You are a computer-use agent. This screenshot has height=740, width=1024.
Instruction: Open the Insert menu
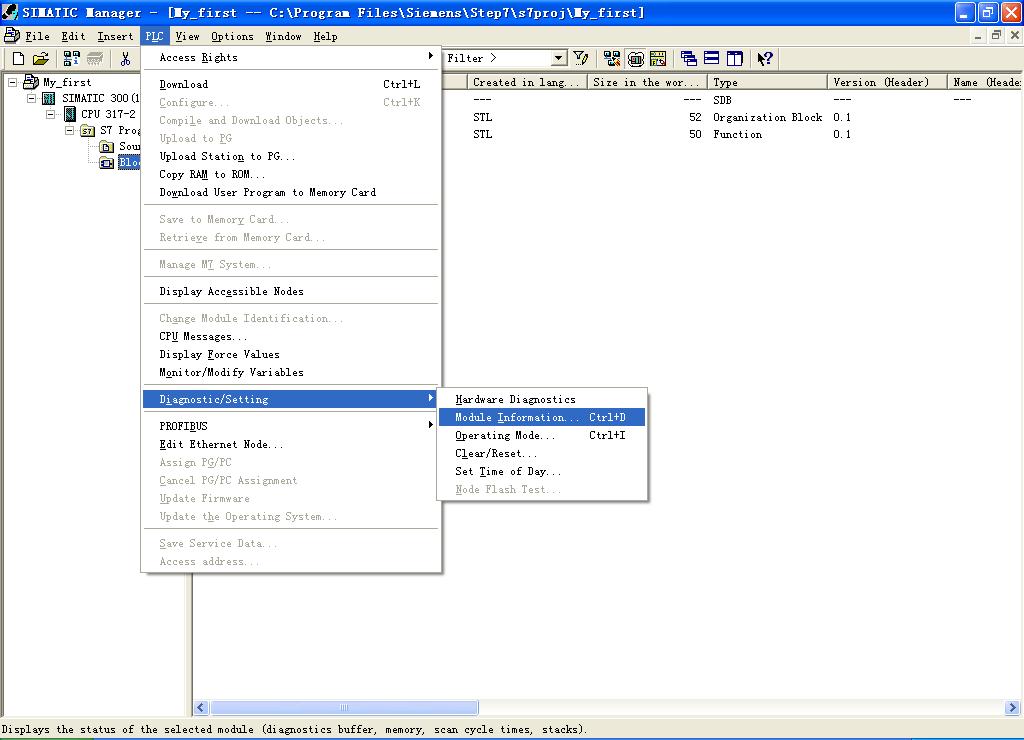[x=115, y=37]
